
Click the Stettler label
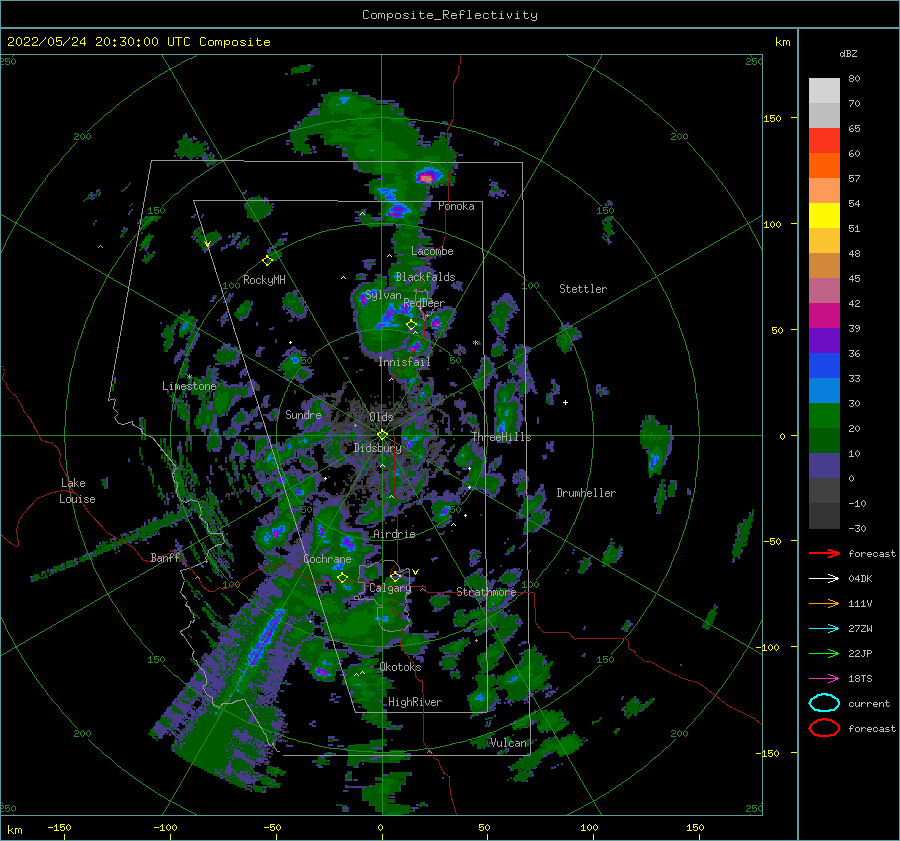[x=583, y=289]
